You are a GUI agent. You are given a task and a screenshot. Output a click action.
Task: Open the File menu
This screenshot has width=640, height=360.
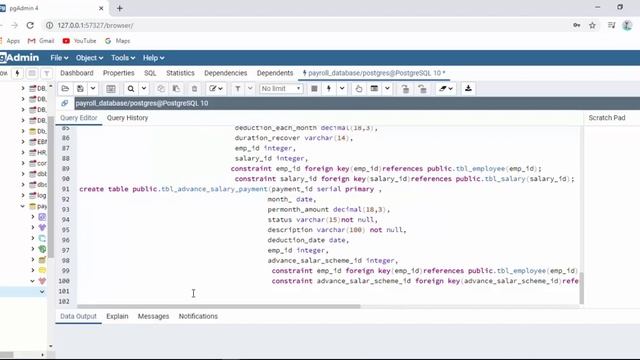[x=59, y=58]
